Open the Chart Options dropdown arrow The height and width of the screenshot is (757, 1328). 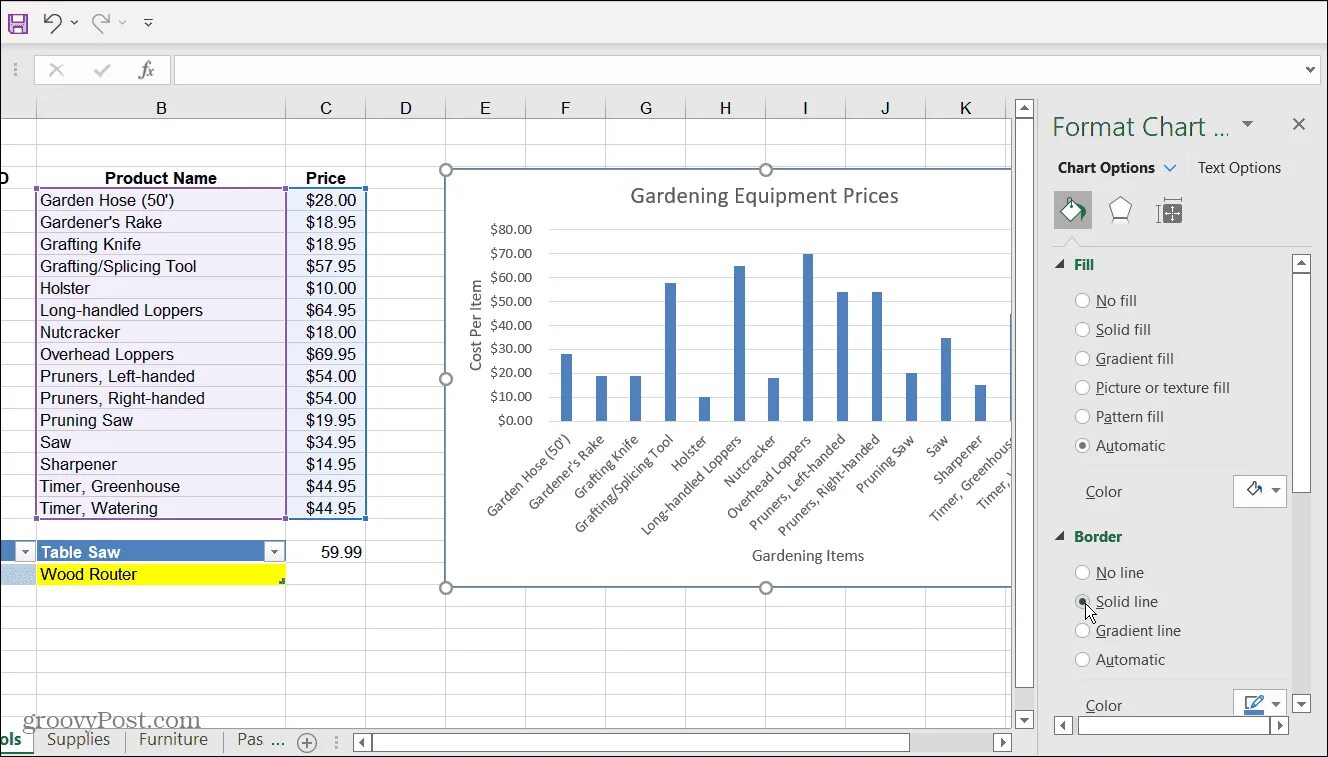[x=1170, y=168]
